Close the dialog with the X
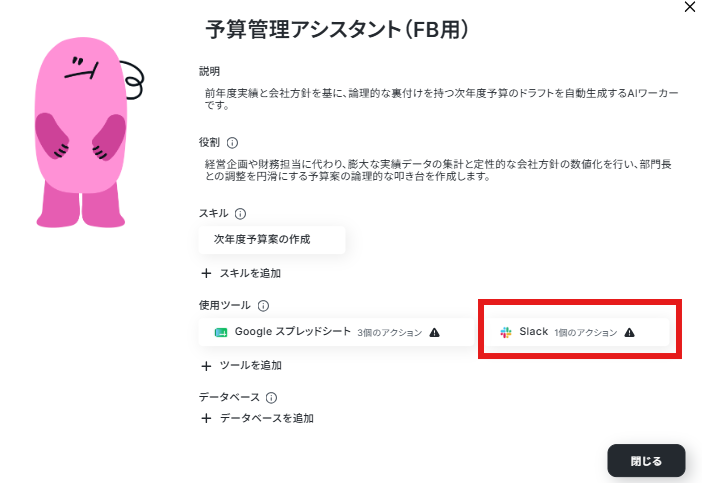 click(690, 7)
